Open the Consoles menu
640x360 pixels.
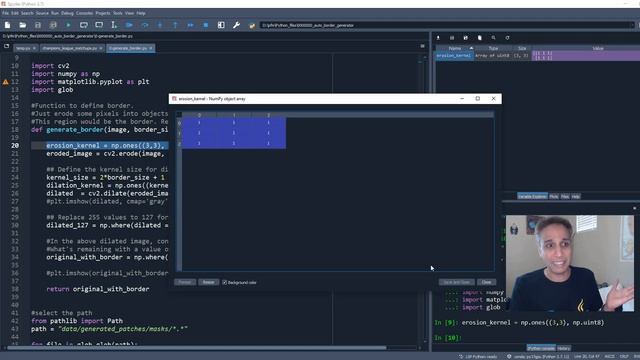click(x=84, y=13)
